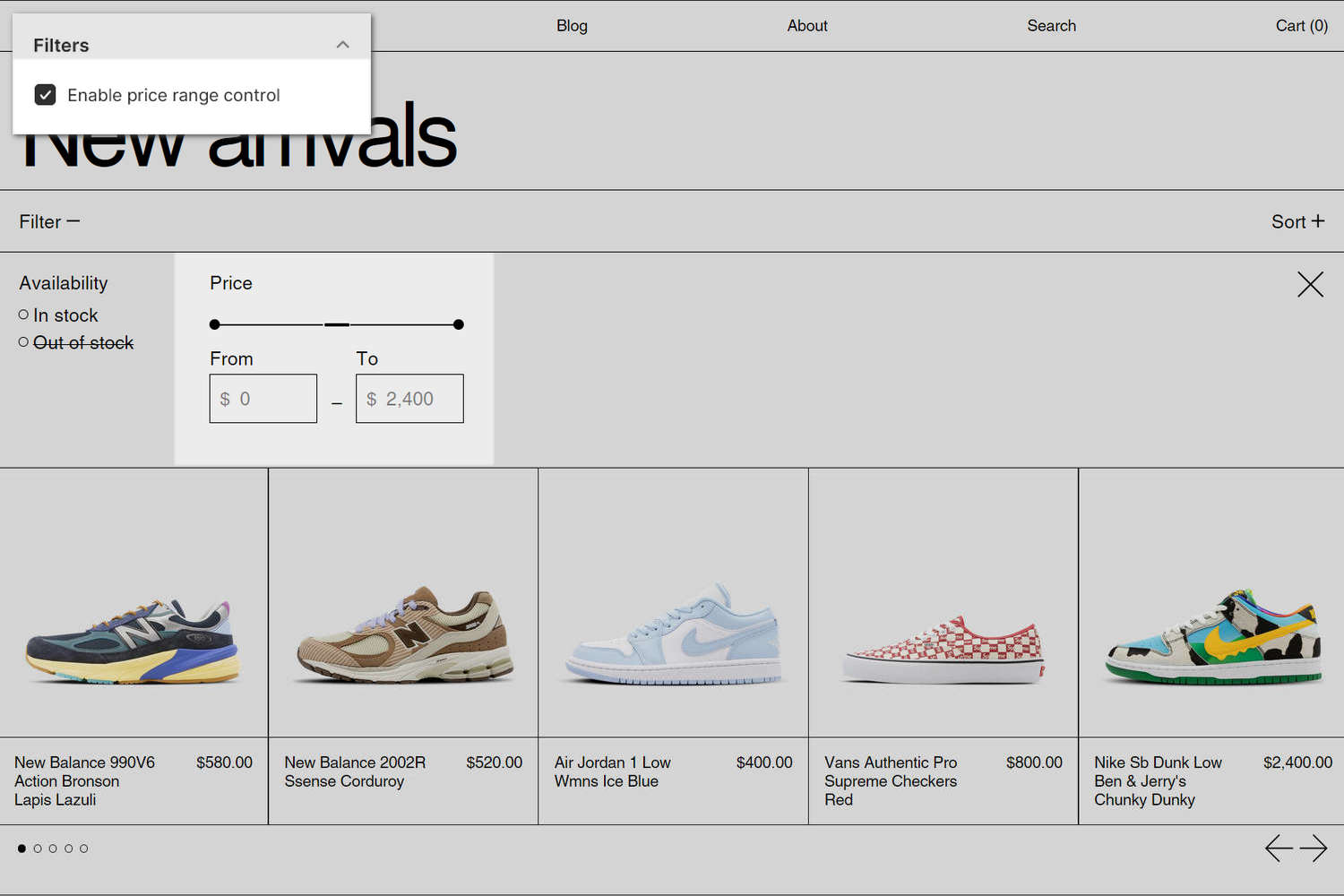The height and width of the screenshot is (896, 1344).
Task: Select the Out of stock option
Action: pos(22,342)
